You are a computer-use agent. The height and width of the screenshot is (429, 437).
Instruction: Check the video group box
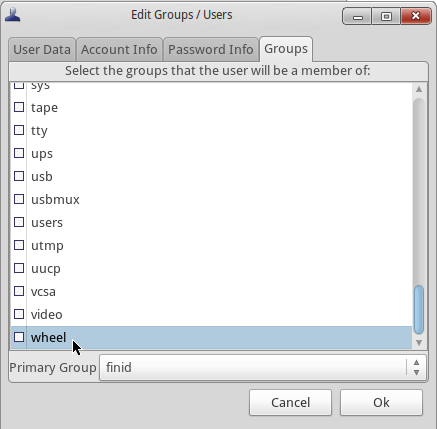pyautogui.click(x=19, y=314)
